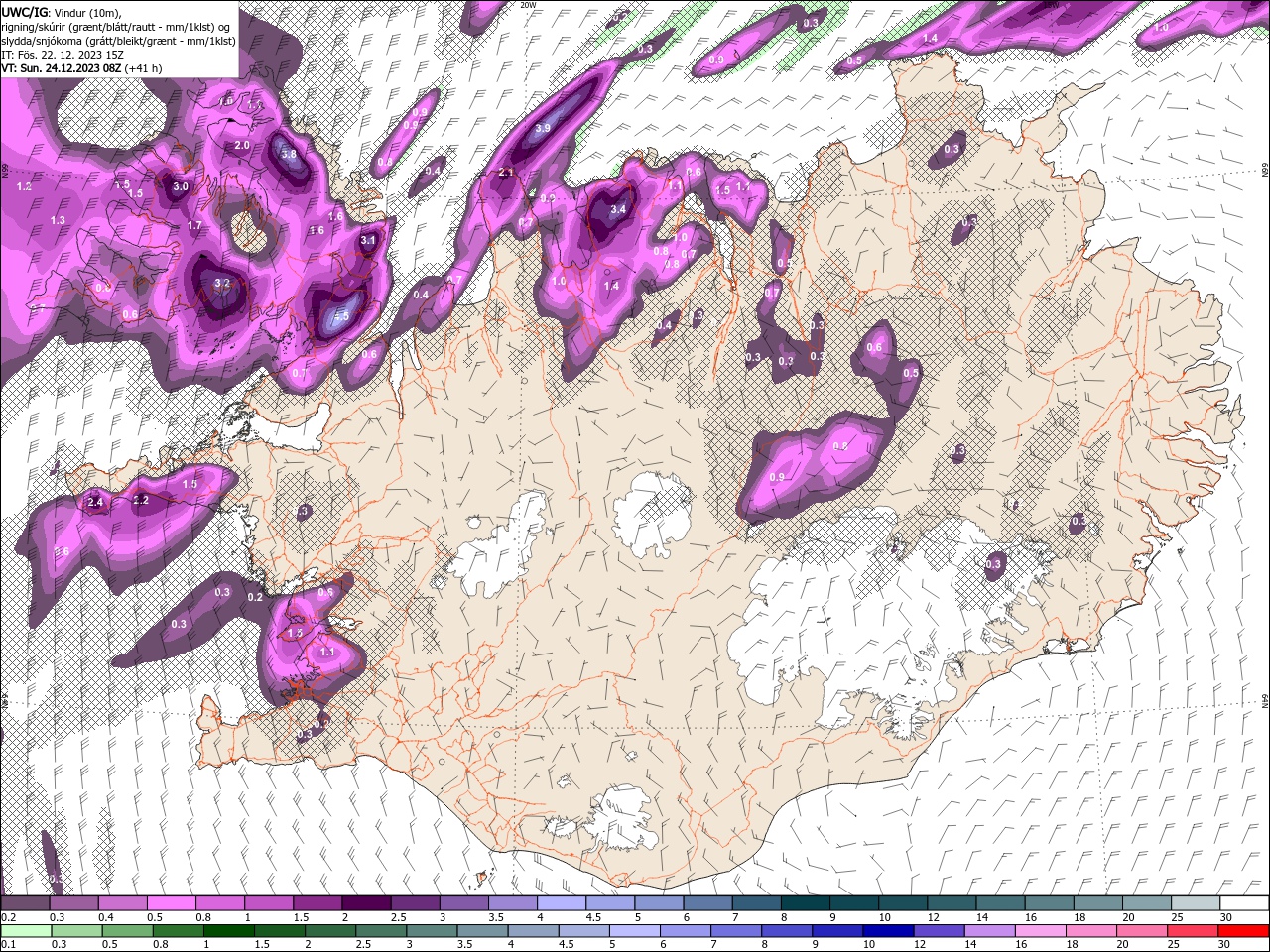Click the light periwinkle 4 snow legend swatch
This screenshot has width=1270, height=952.
pyautogui.click(x=561, y=903)
